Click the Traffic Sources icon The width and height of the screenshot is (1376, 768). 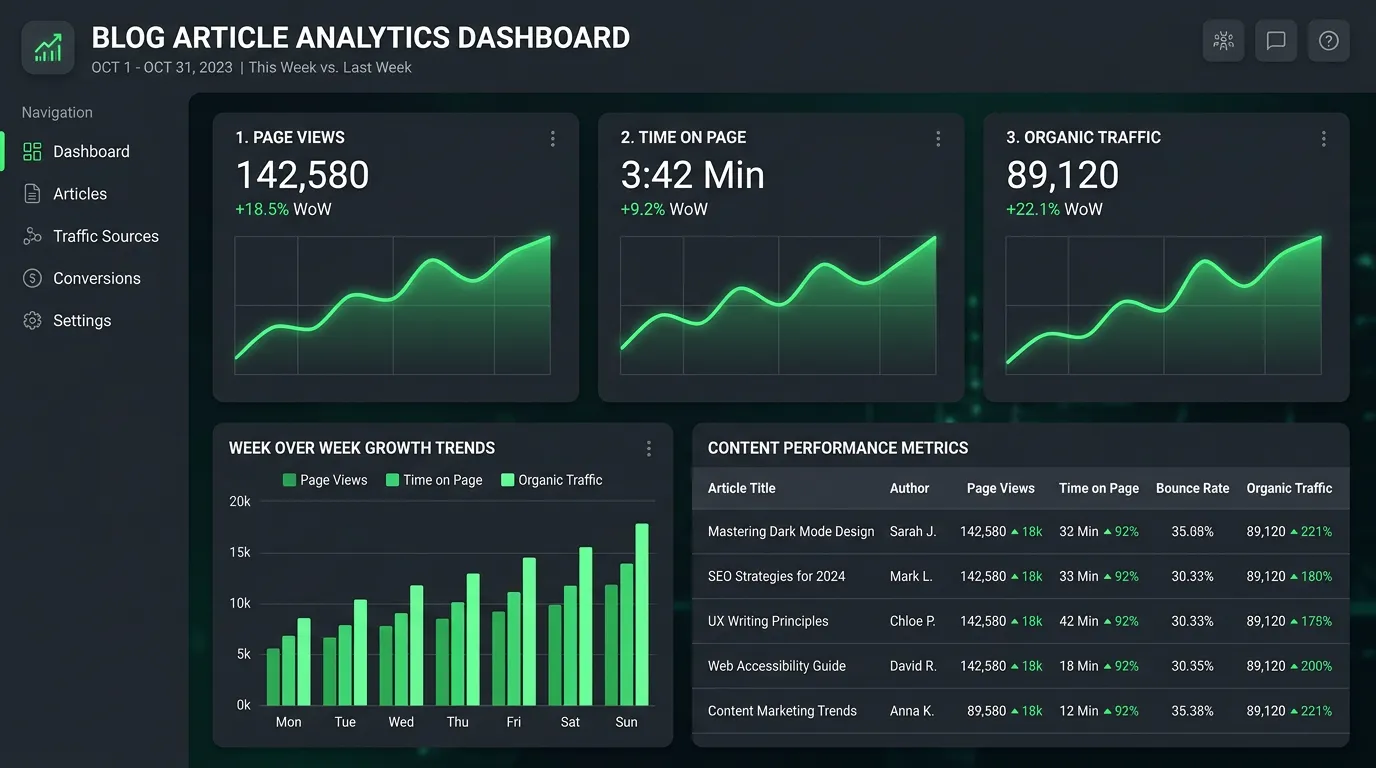pyautogui.click(x=32, y=236)
